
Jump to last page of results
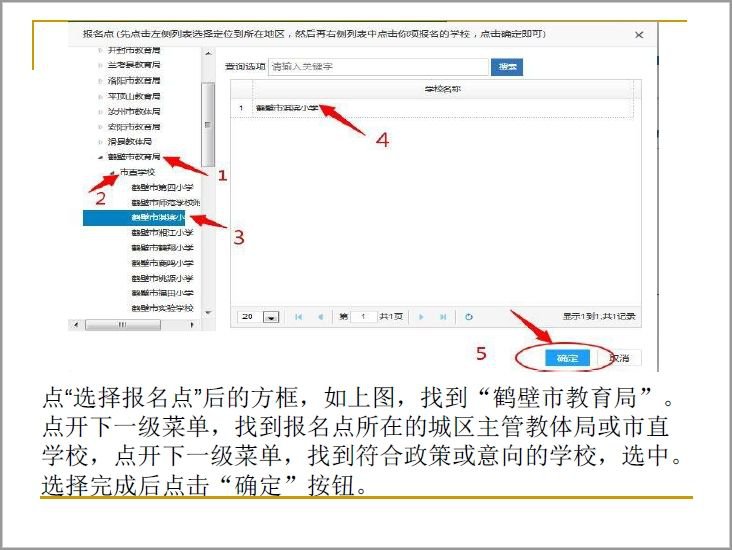tap(443, 317)
